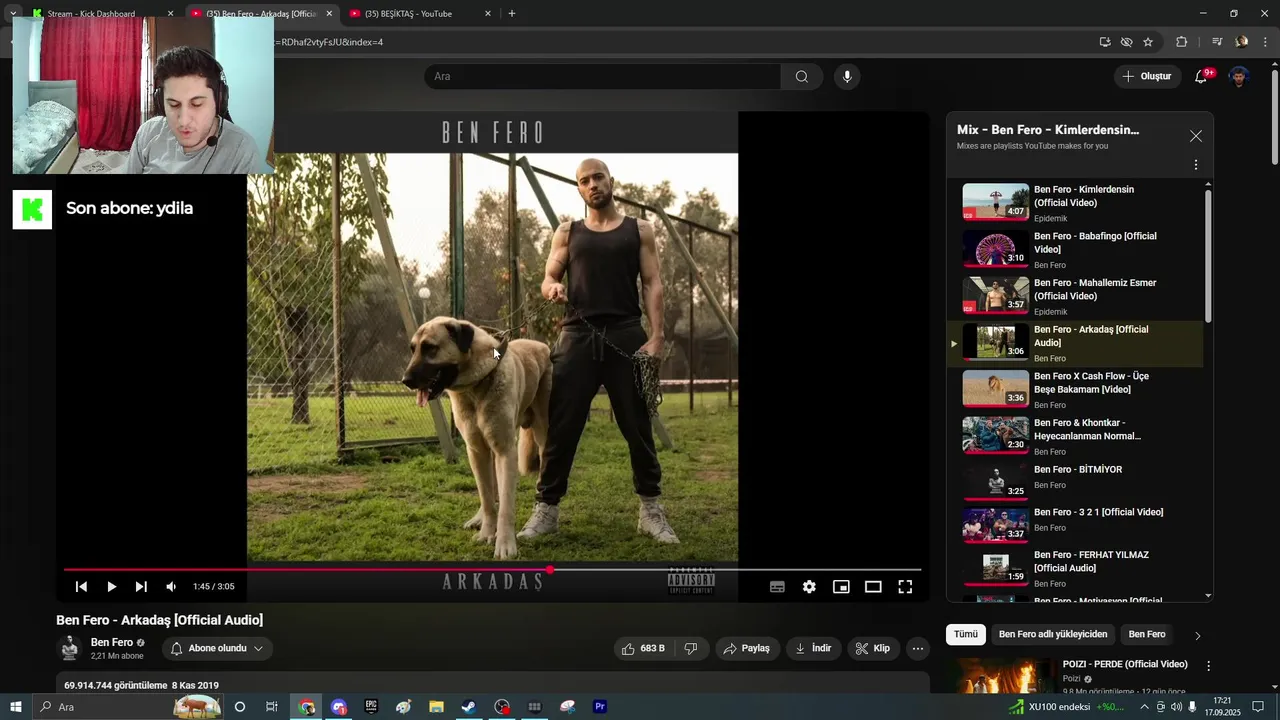Viewport: 1280px width, 720px height.
Task: Show hidden system tray icons
Action: click(1144, 707)
